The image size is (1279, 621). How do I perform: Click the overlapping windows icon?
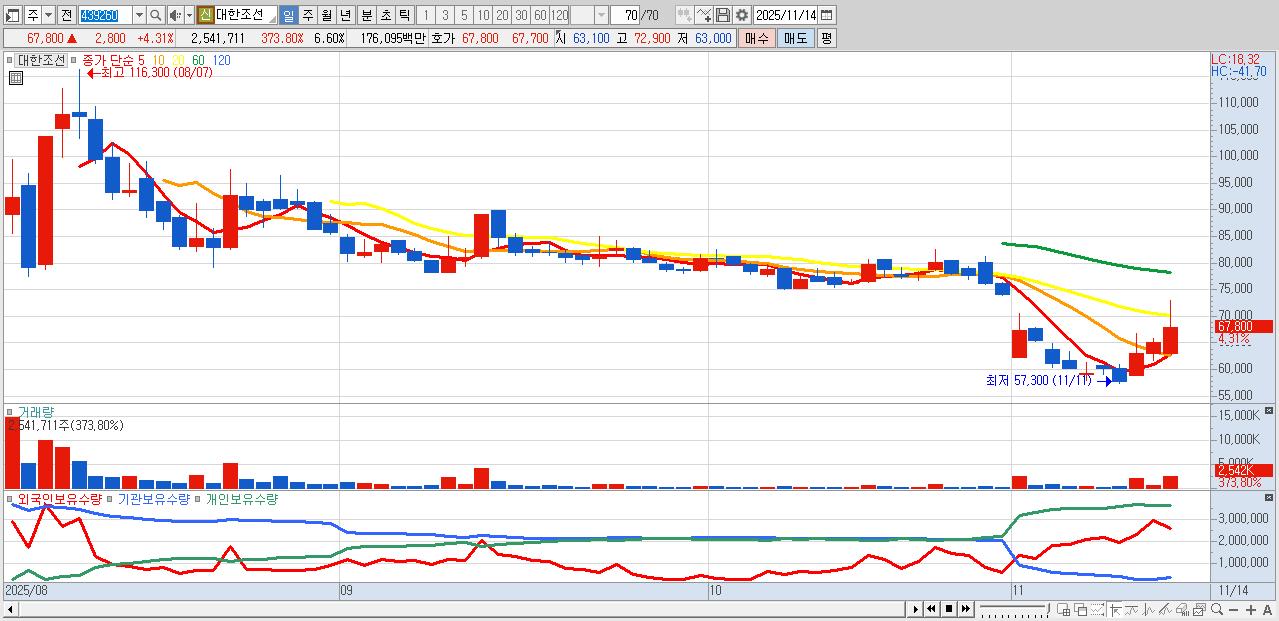[1081, 609]
